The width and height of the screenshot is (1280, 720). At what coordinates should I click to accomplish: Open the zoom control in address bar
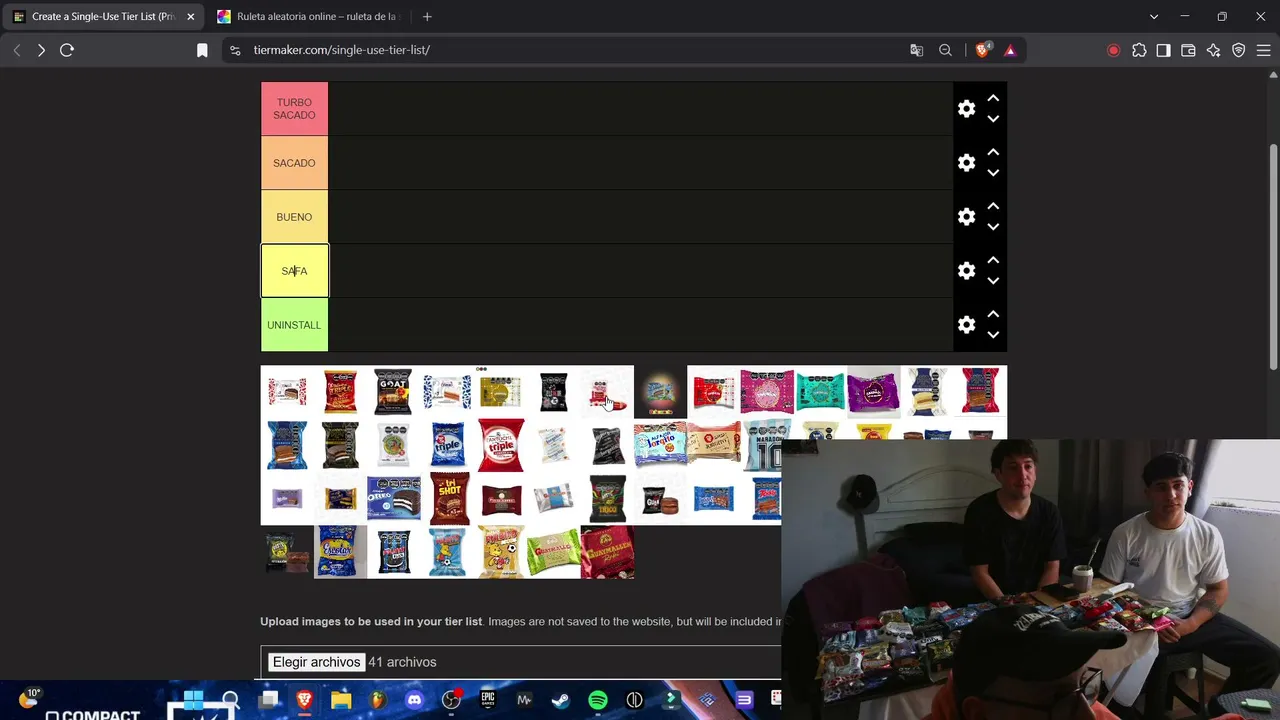point(945,50)
